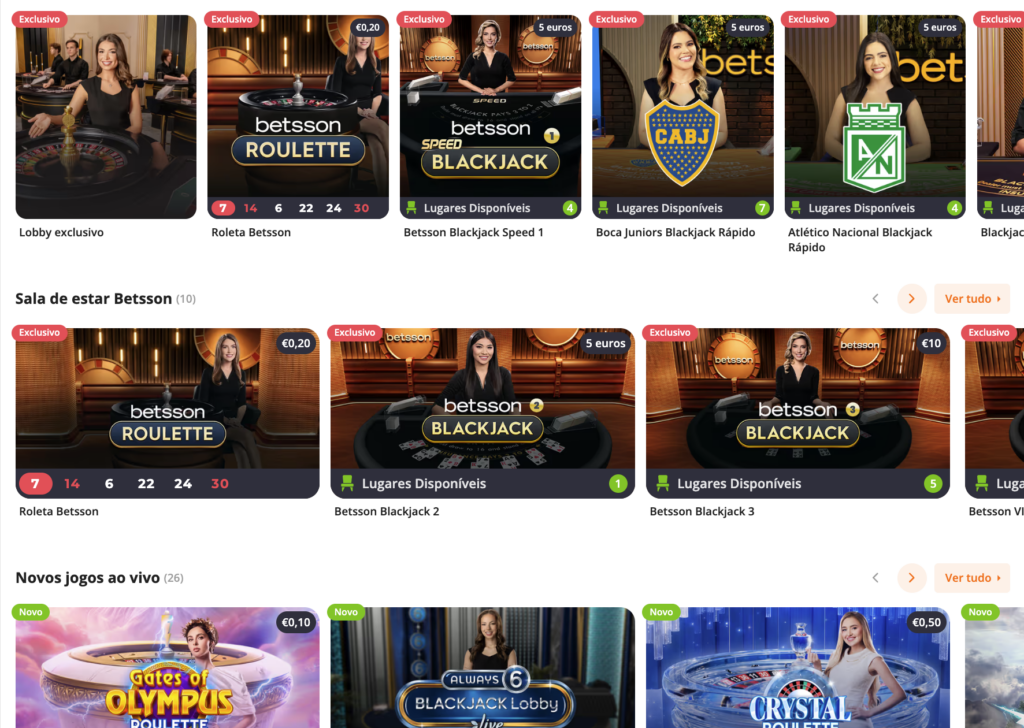Click the green seat icon on Betsson Blackjack 3
The image size is (1024, 728).
pyautogui.click(x=663, y=483)
